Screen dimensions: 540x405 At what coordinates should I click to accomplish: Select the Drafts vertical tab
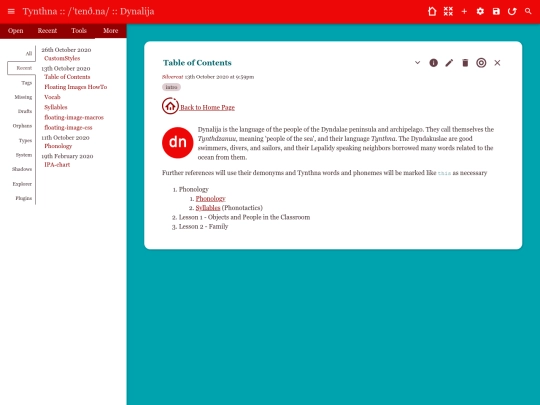point(25,111)
